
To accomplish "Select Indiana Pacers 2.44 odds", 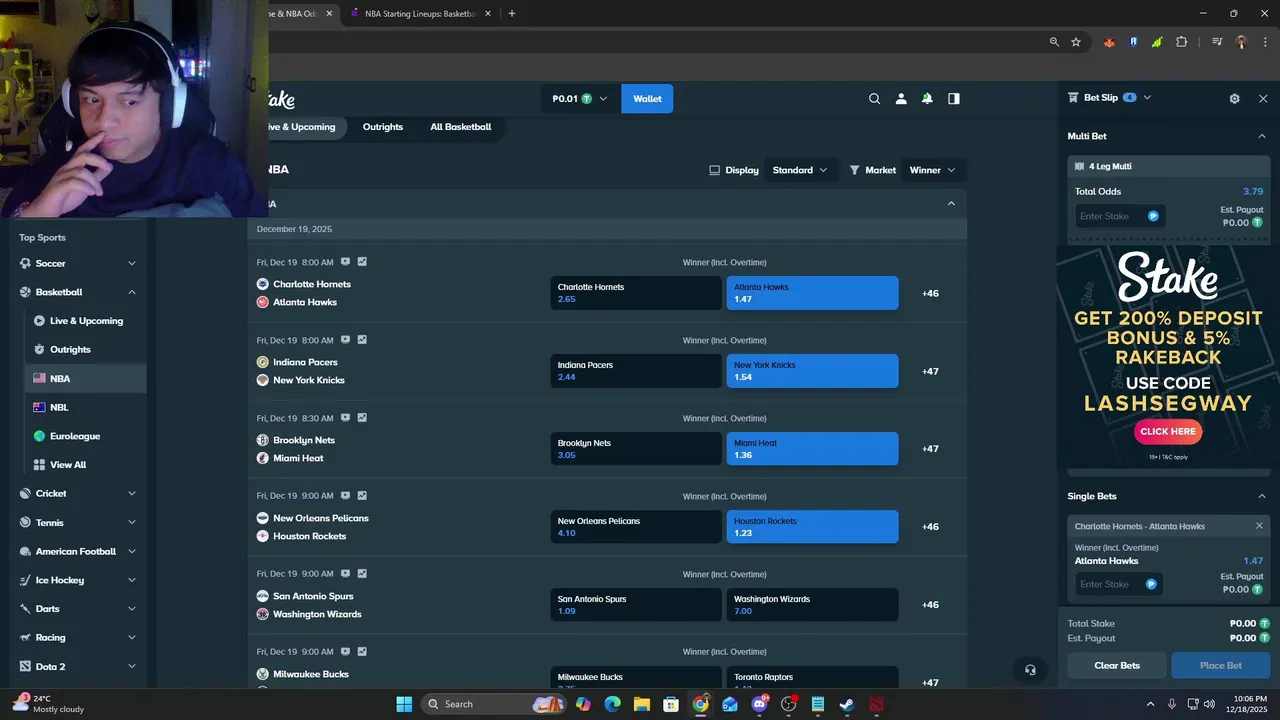I will pos(636,371).
